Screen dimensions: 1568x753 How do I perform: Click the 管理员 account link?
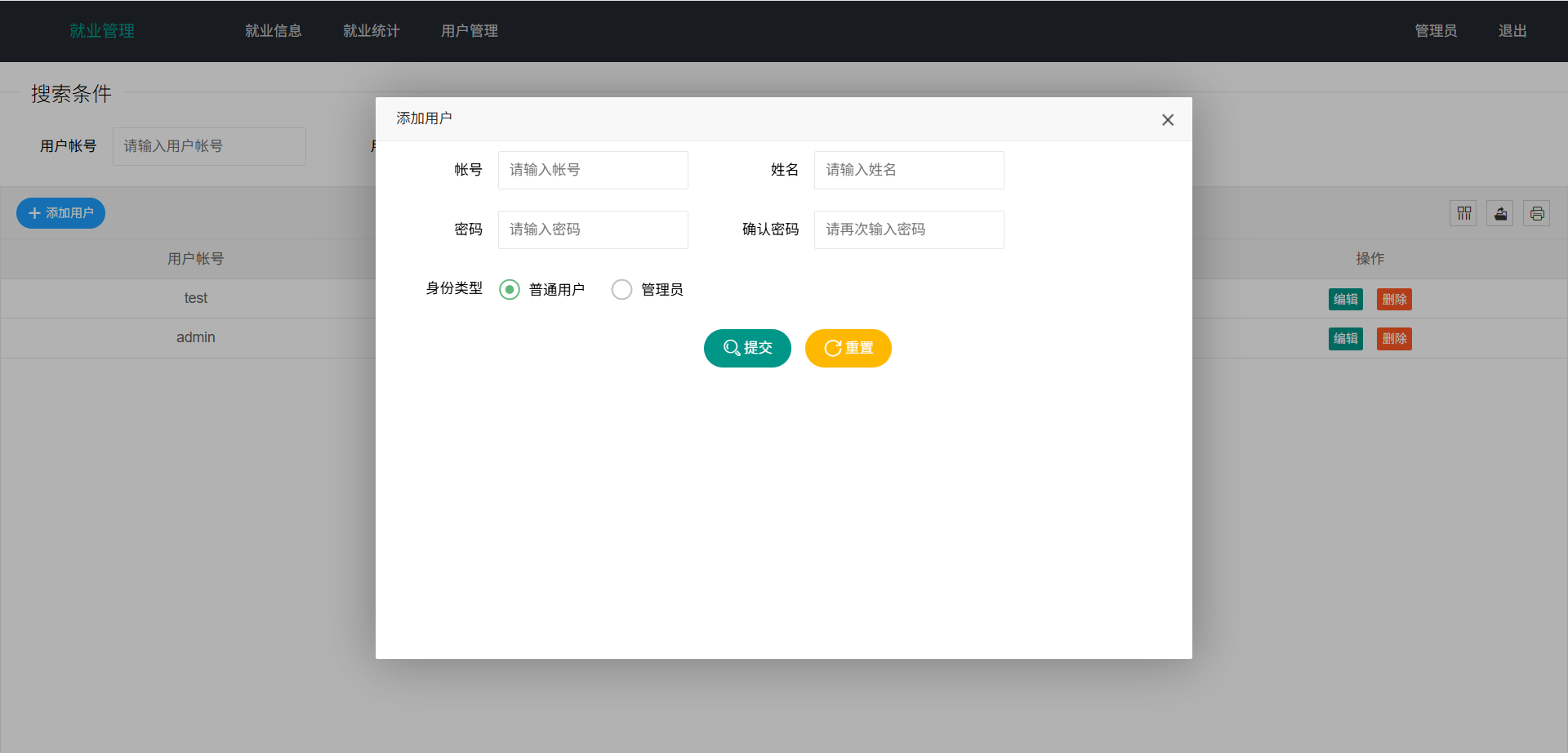point(1436,31)
